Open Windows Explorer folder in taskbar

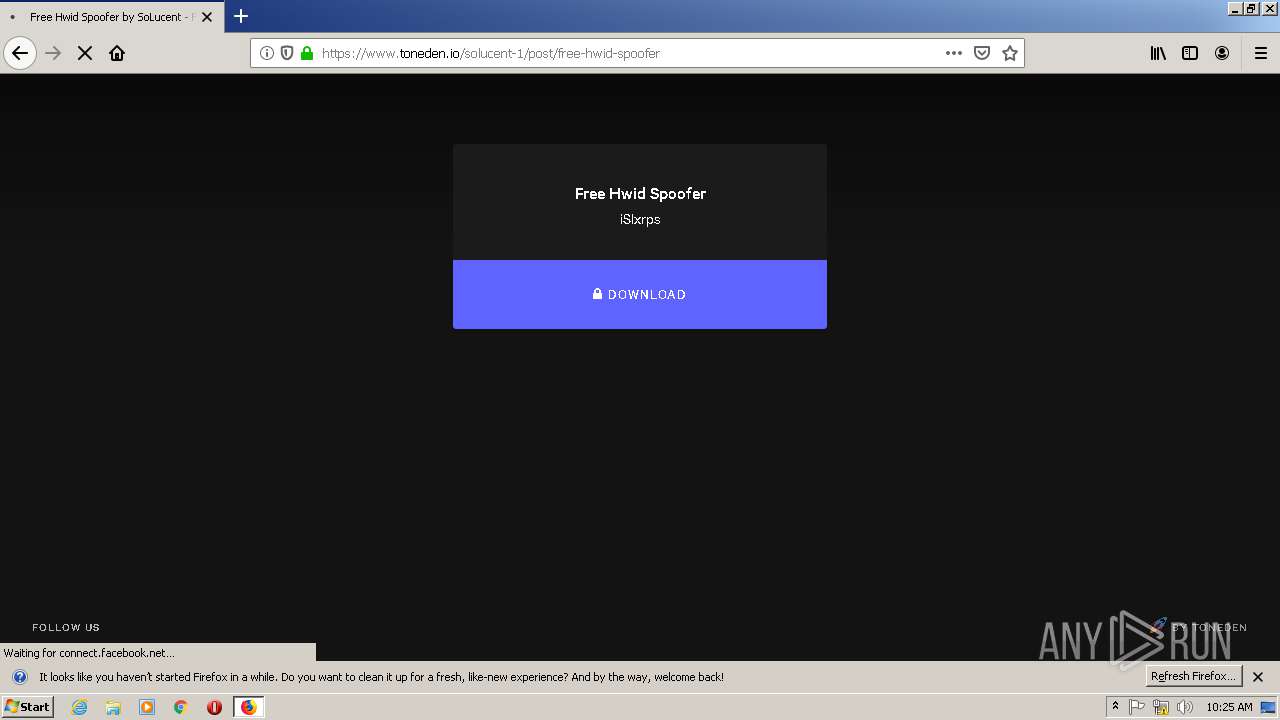click(113, 707)
